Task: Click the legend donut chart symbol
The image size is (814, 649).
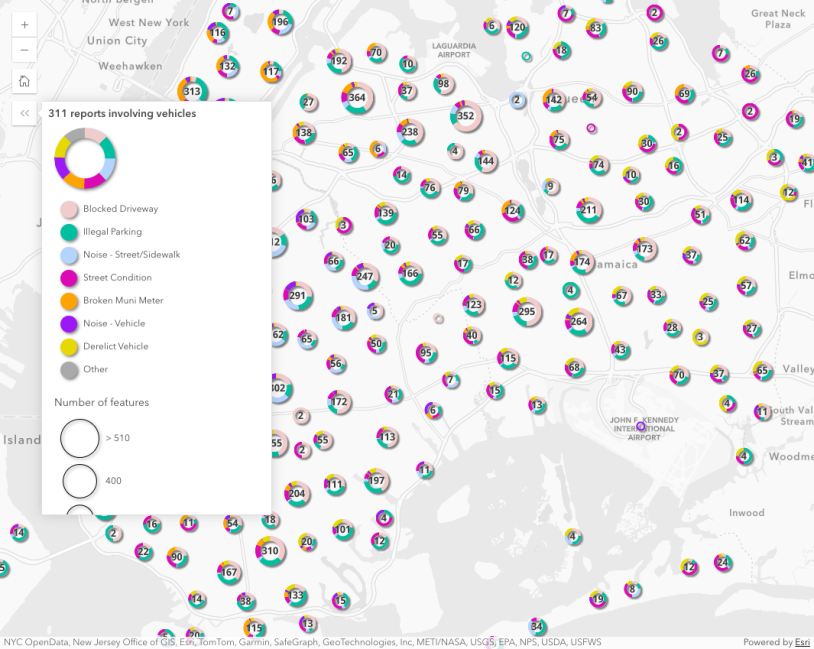Action: pos(85,158)
